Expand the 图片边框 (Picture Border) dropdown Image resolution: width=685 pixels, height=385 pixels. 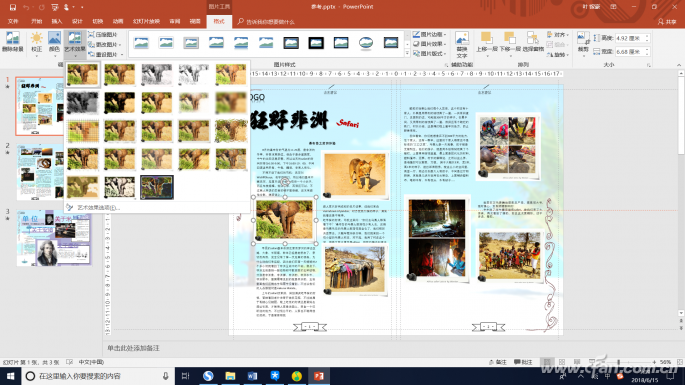coord(429,35)
